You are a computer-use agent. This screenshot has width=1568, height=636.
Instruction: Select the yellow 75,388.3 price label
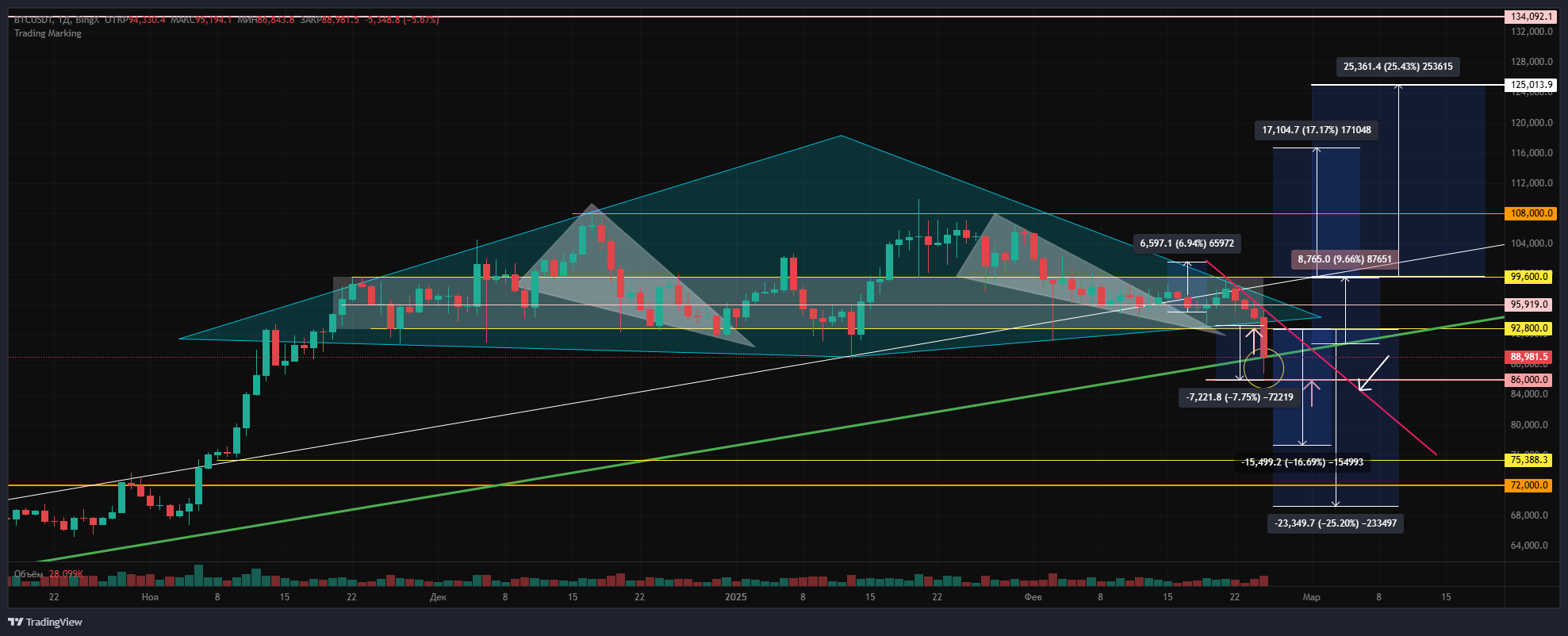click(x=1528, y=460)
